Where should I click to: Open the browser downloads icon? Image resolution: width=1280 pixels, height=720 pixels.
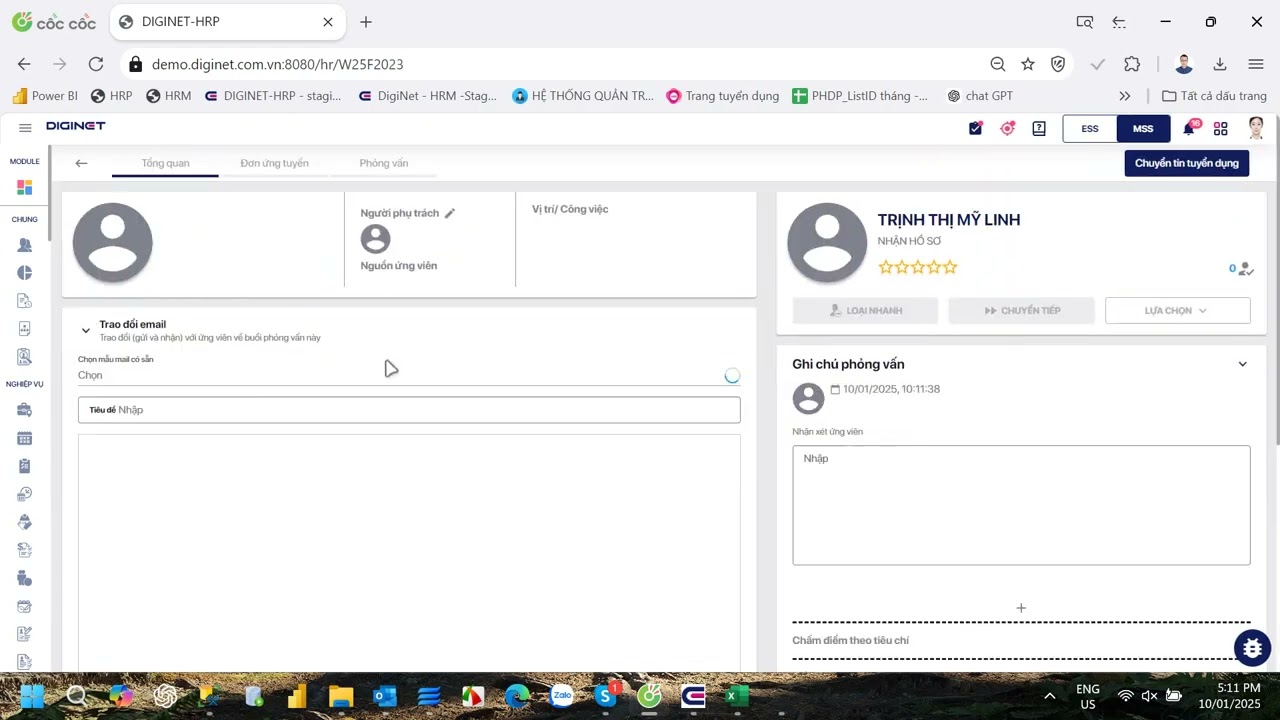coord(1220,64)
